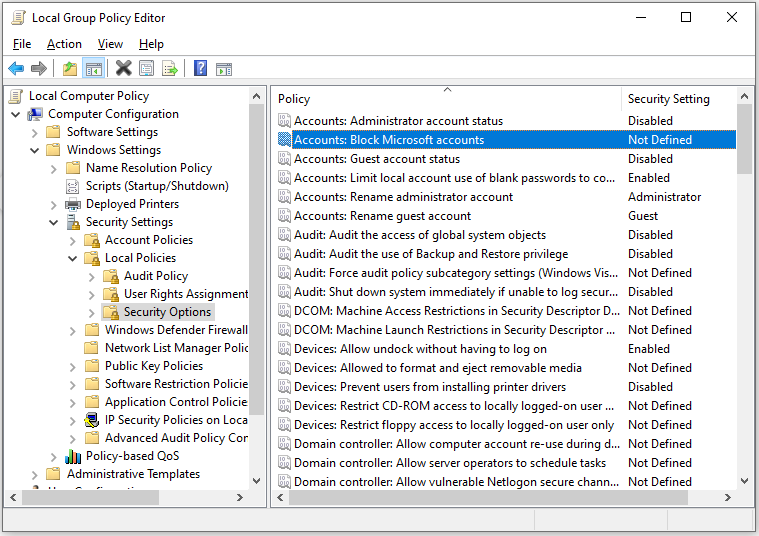Click 'Administrator' security setting value
This screenshot has height=536, width=759.
click(x=664, y=197)
